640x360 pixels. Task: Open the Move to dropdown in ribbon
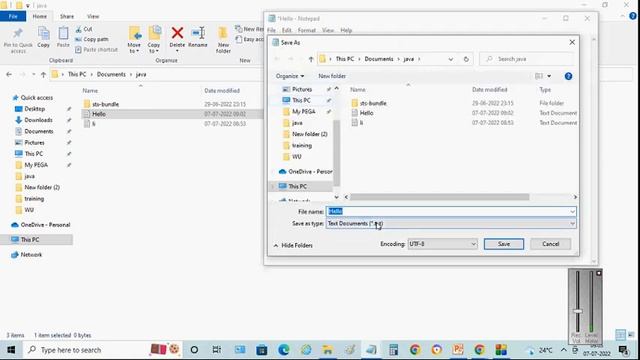coord(134,48)
